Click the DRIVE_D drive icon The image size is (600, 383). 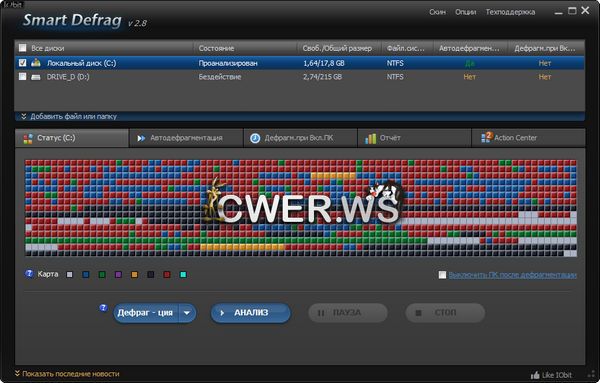[x=36, y=77]
